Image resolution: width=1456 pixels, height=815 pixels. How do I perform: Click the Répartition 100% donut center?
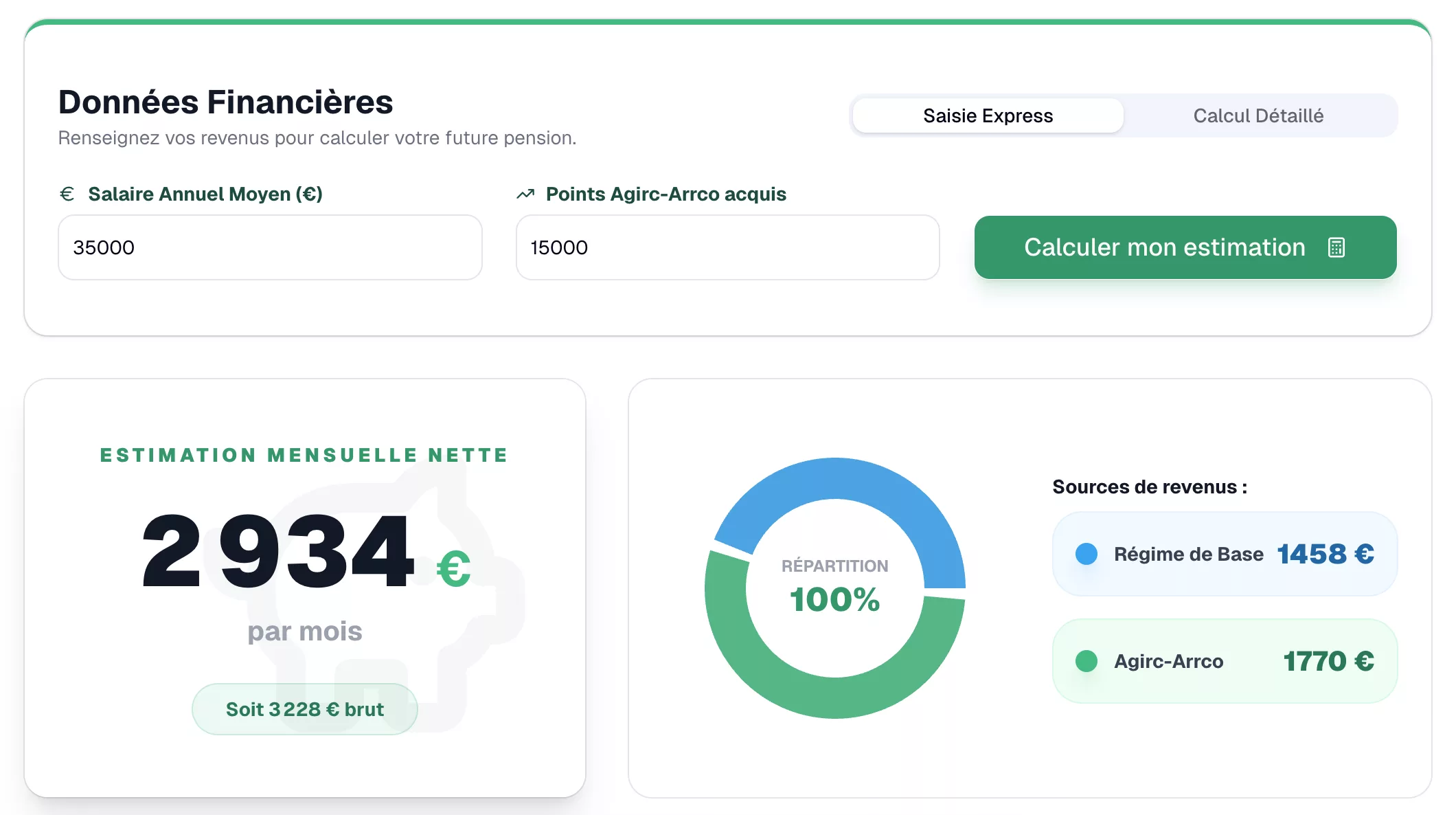[835, 588]
